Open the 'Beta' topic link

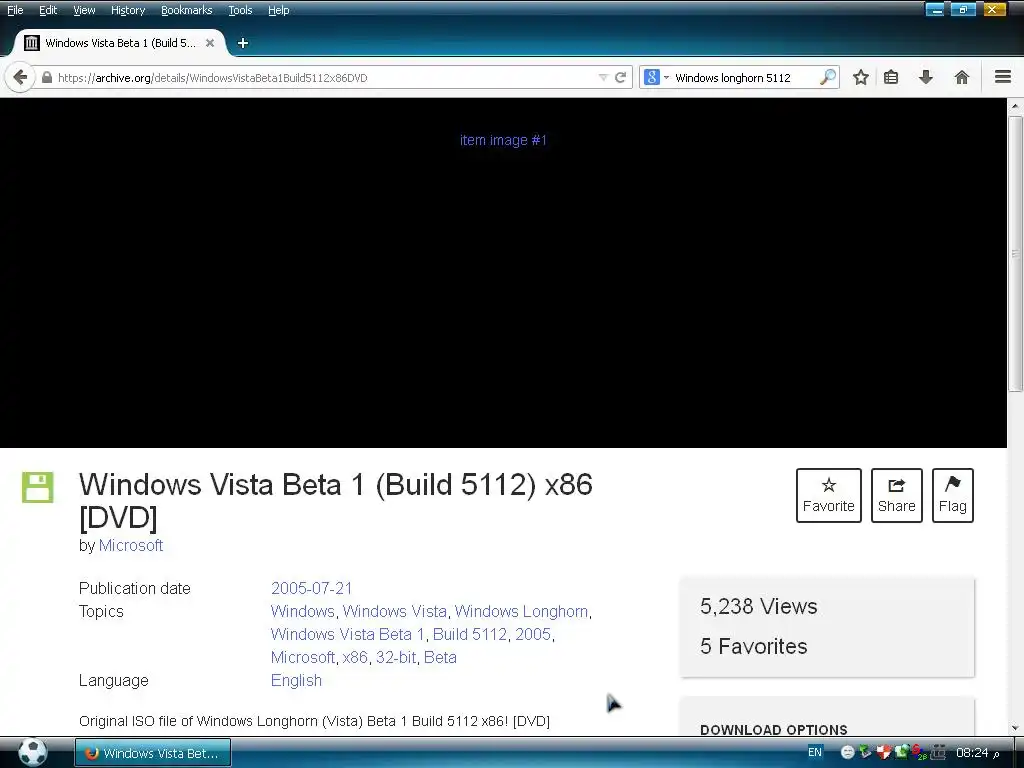click(440, 657)
